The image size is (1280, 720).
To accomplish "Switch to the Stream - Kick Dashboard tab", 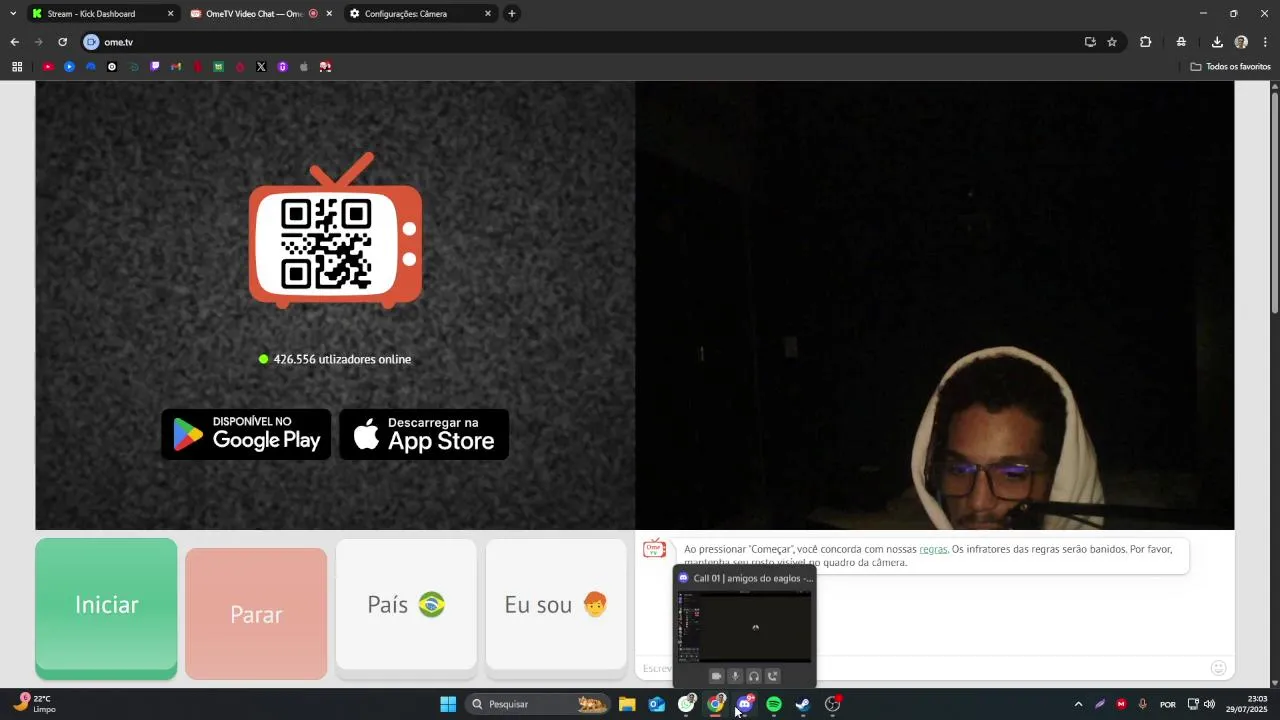I will point(102,14).
